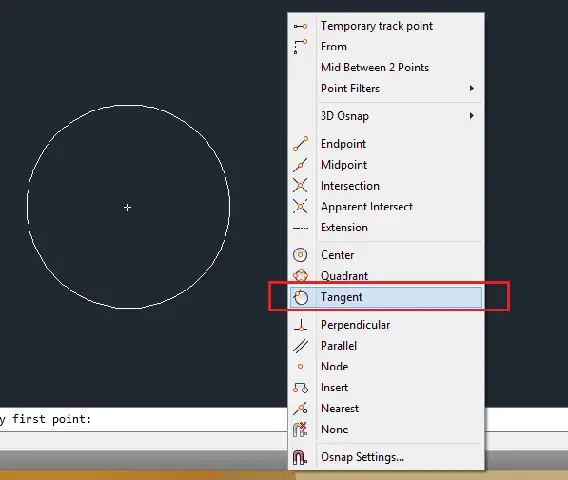The width and height of the screenshot is (568, 480).
Task: Select the Node snap icon
Action: [x=300, y=367]
